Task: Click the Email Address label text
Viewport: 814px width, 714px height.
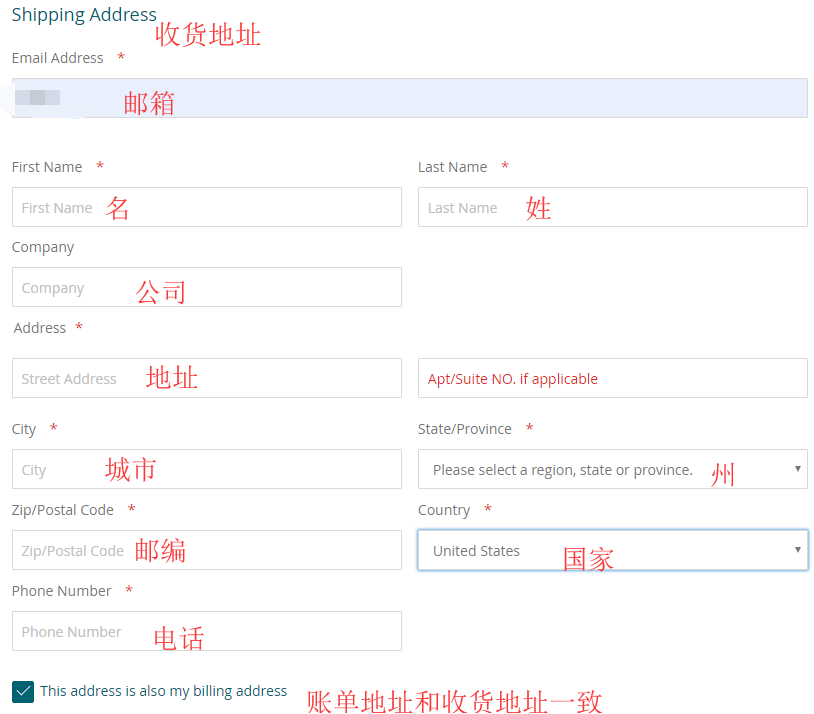Action: [x=57, y=58]
